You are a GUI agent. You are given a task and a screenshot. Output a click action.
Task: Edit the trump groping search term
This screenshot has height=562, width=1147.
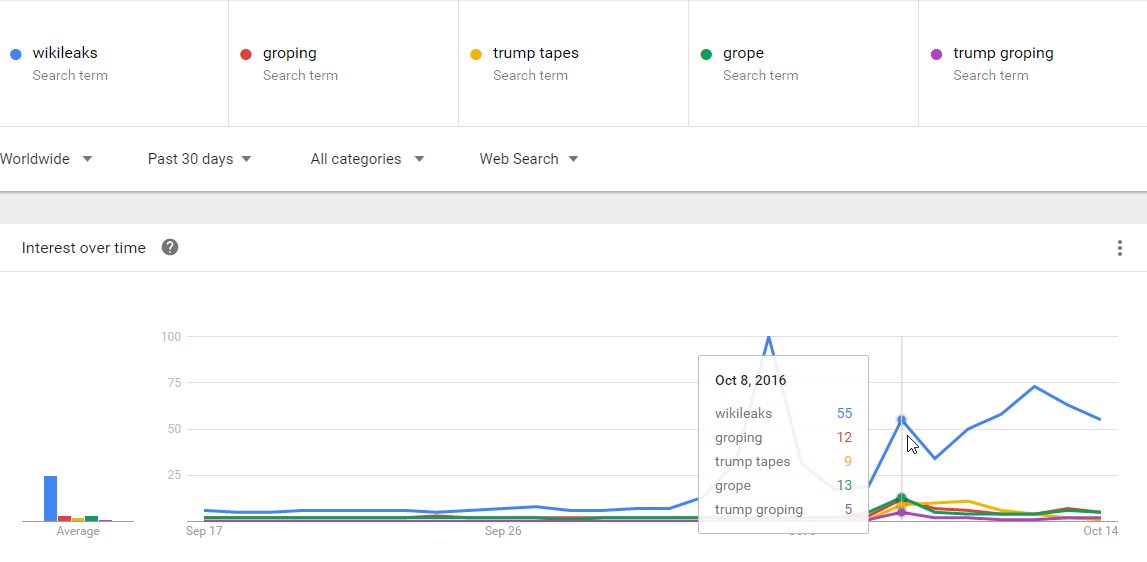point(1003,53)
